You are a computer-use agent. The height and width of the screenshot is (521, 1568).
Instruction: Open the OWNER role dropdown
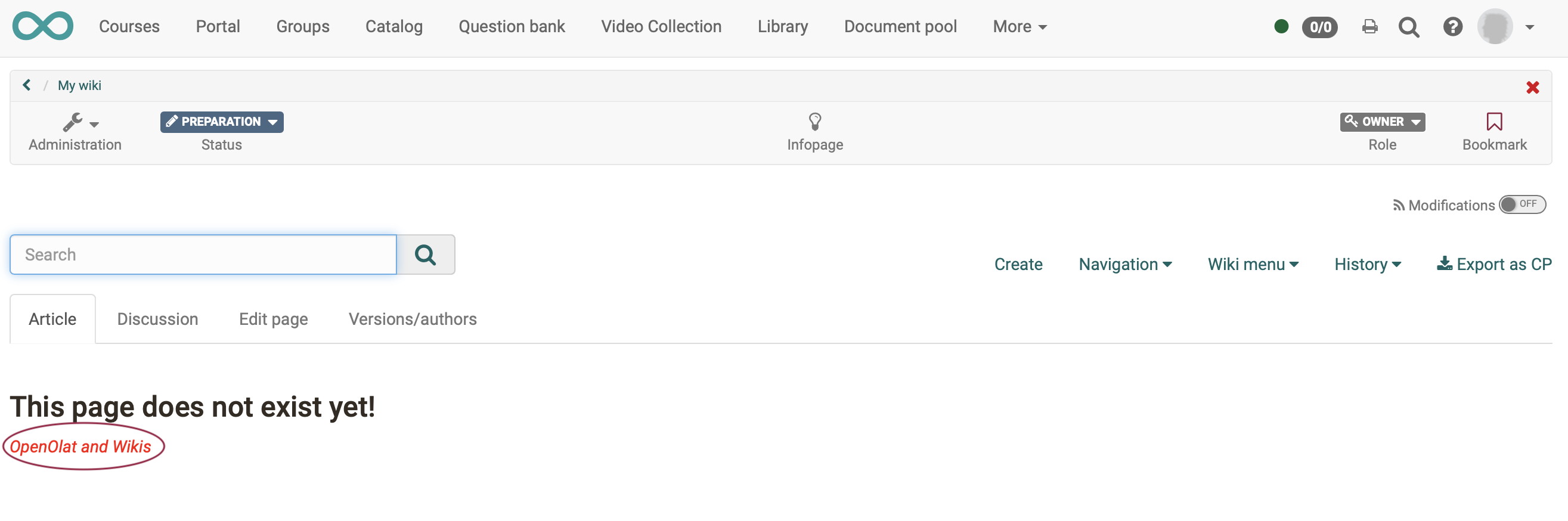click(1382, 122)
